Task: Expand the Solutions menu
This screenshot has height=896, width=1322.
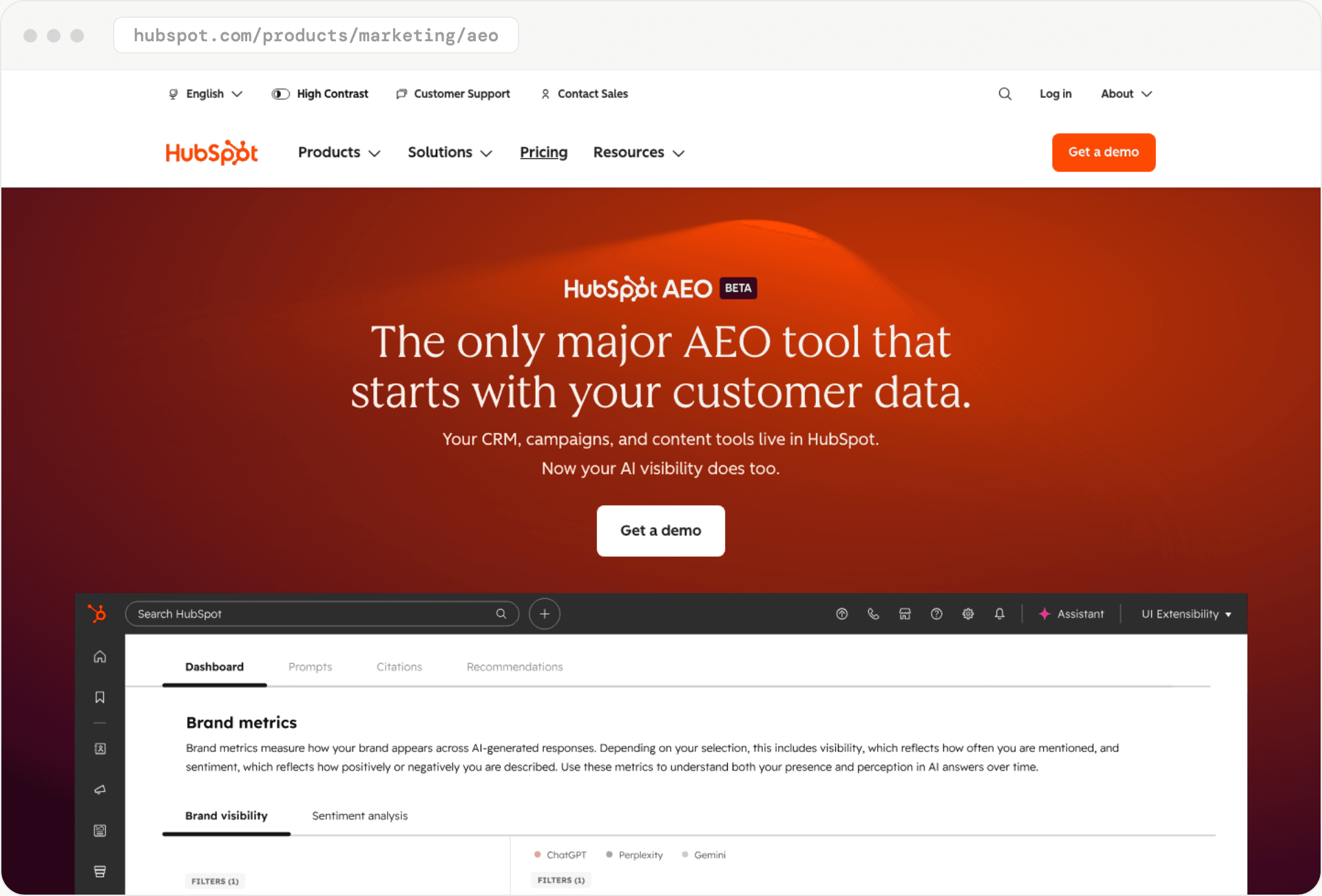Action: click(450, 153)
